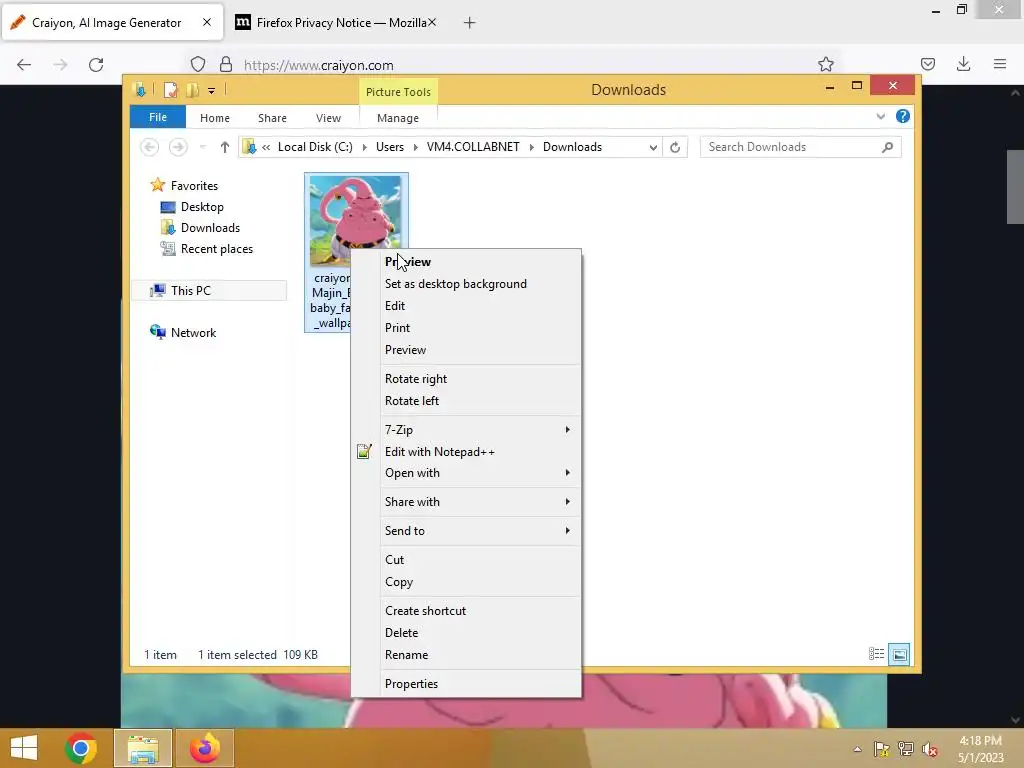Click the Majin Buu image thumbnail
Image resolution: width=1024 pixels, height=768 pixels.
[356, 221]
